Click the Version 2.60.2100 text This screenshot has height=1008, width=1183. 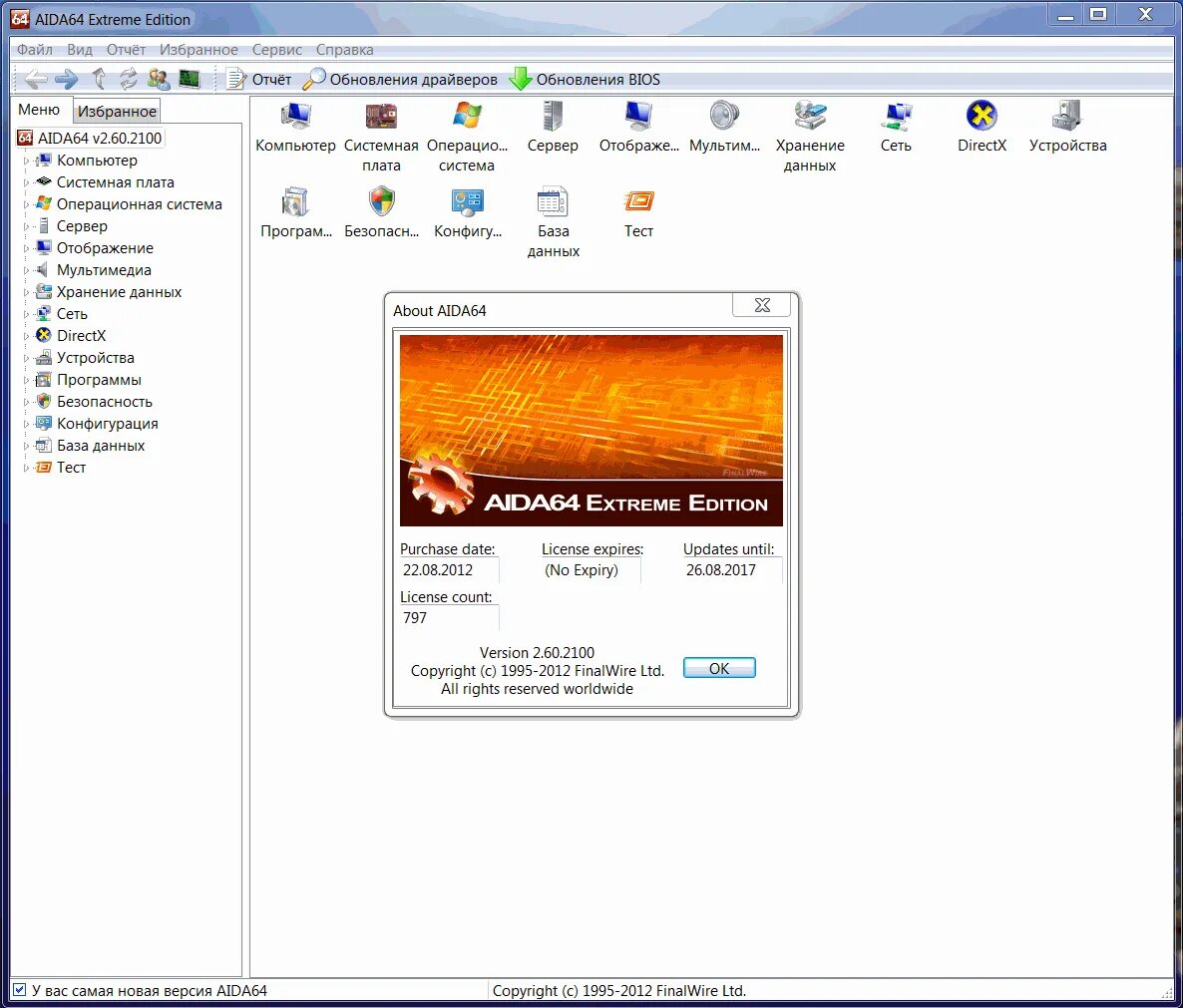(538, 653)
